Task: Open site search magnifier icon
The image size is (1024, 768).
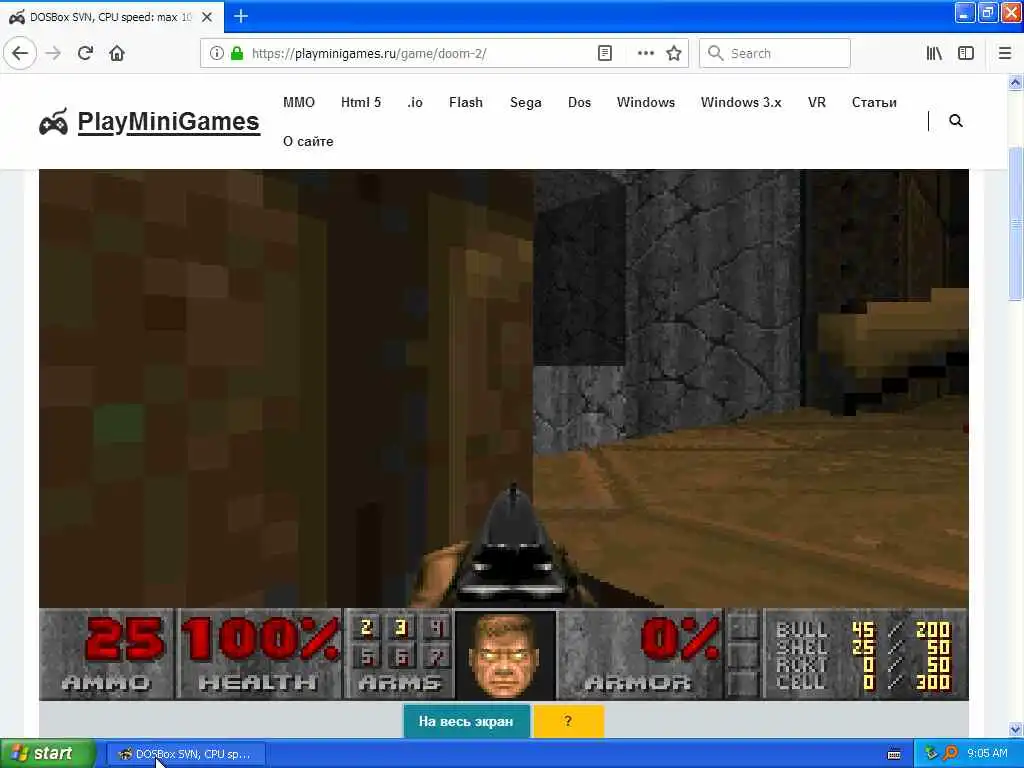Action: click(955, 121)
